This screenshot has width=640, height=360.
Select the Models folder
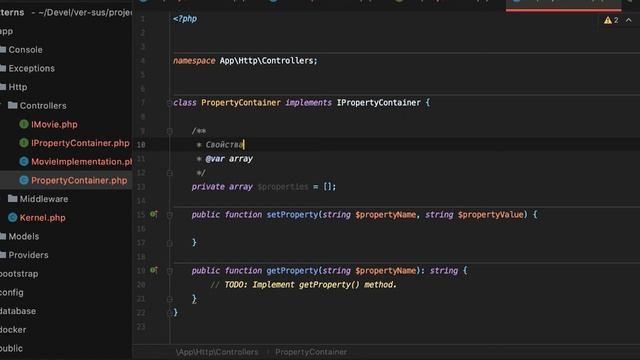24,237
